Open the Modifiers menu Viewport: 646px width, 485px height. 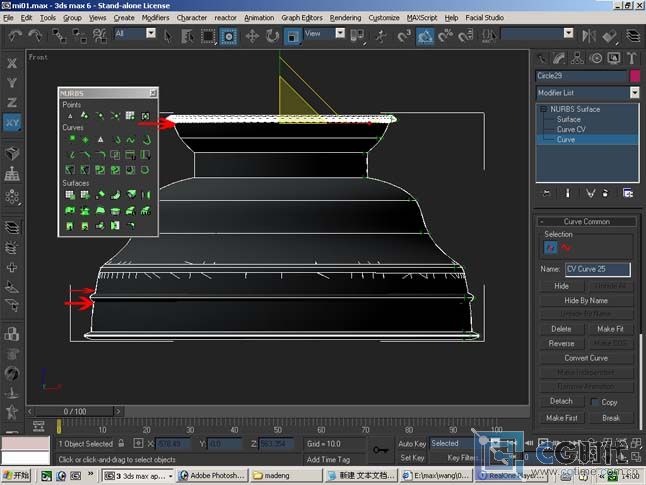click(155, 18)
